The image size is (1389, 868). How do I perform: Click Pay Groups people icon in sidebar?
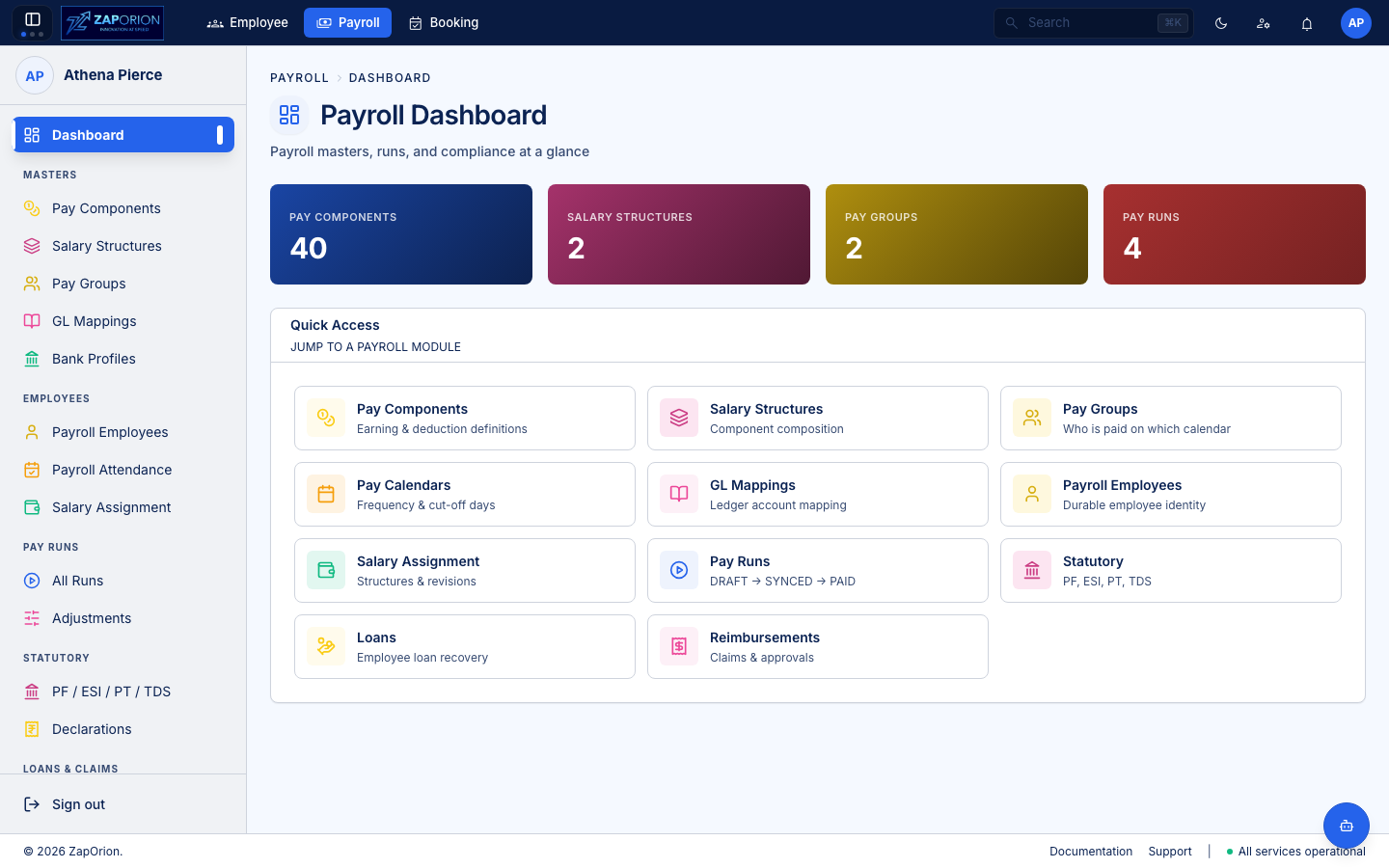click(32, 284)
